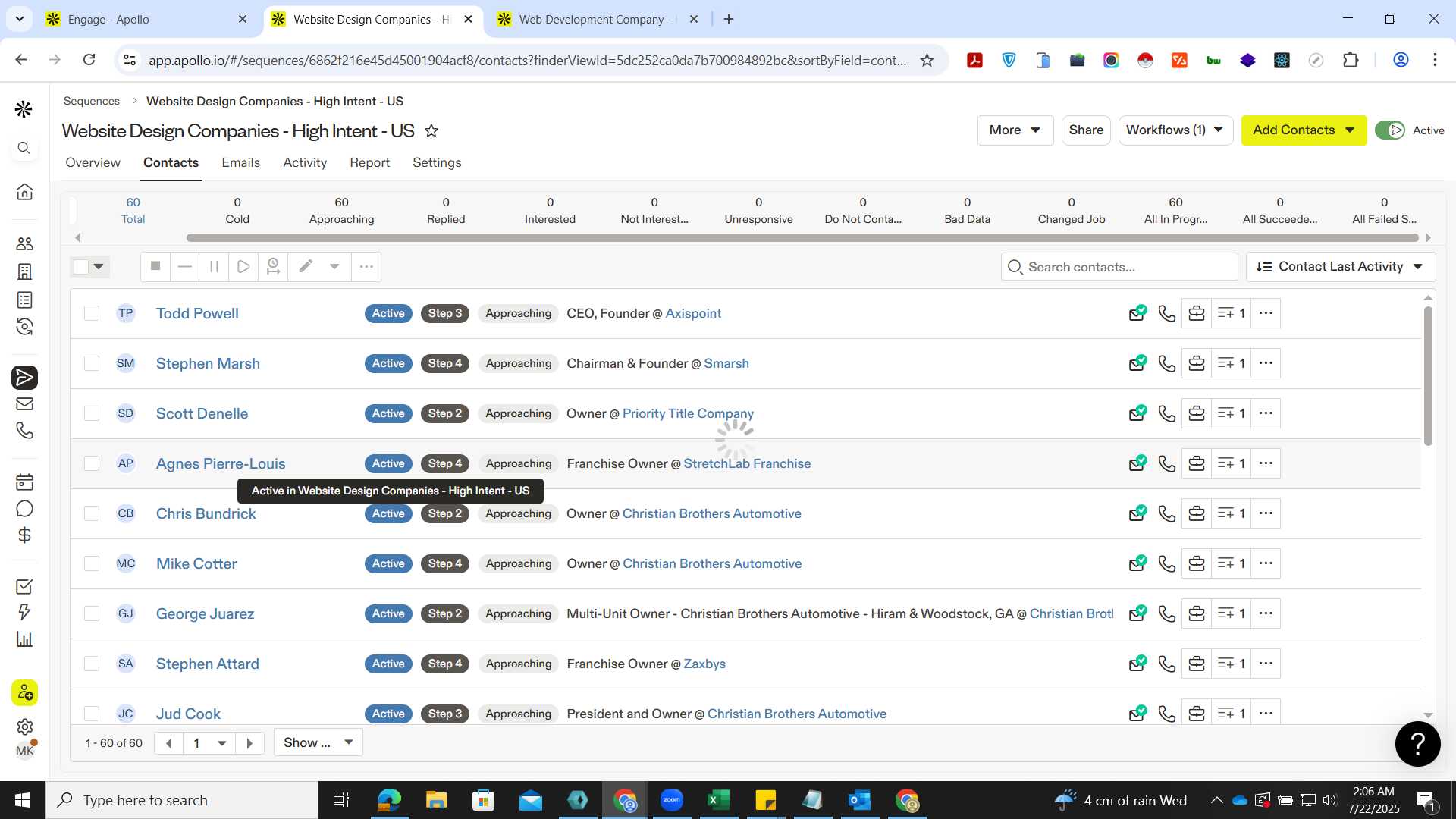Open Meetings calendar icon in sidebar
The width and height of the screenshot is (1456, 819).
point(24,482)
